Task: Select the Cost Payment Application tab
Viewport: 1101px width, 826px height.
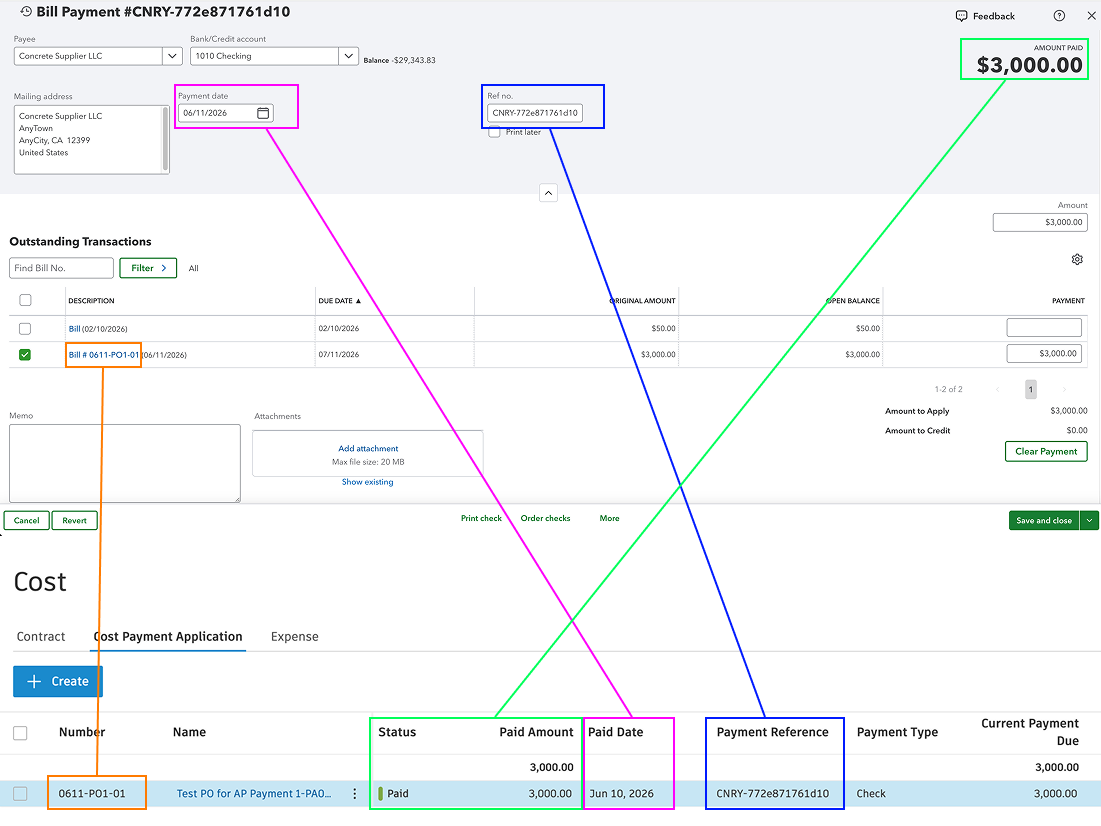Action: click(168, 636)
